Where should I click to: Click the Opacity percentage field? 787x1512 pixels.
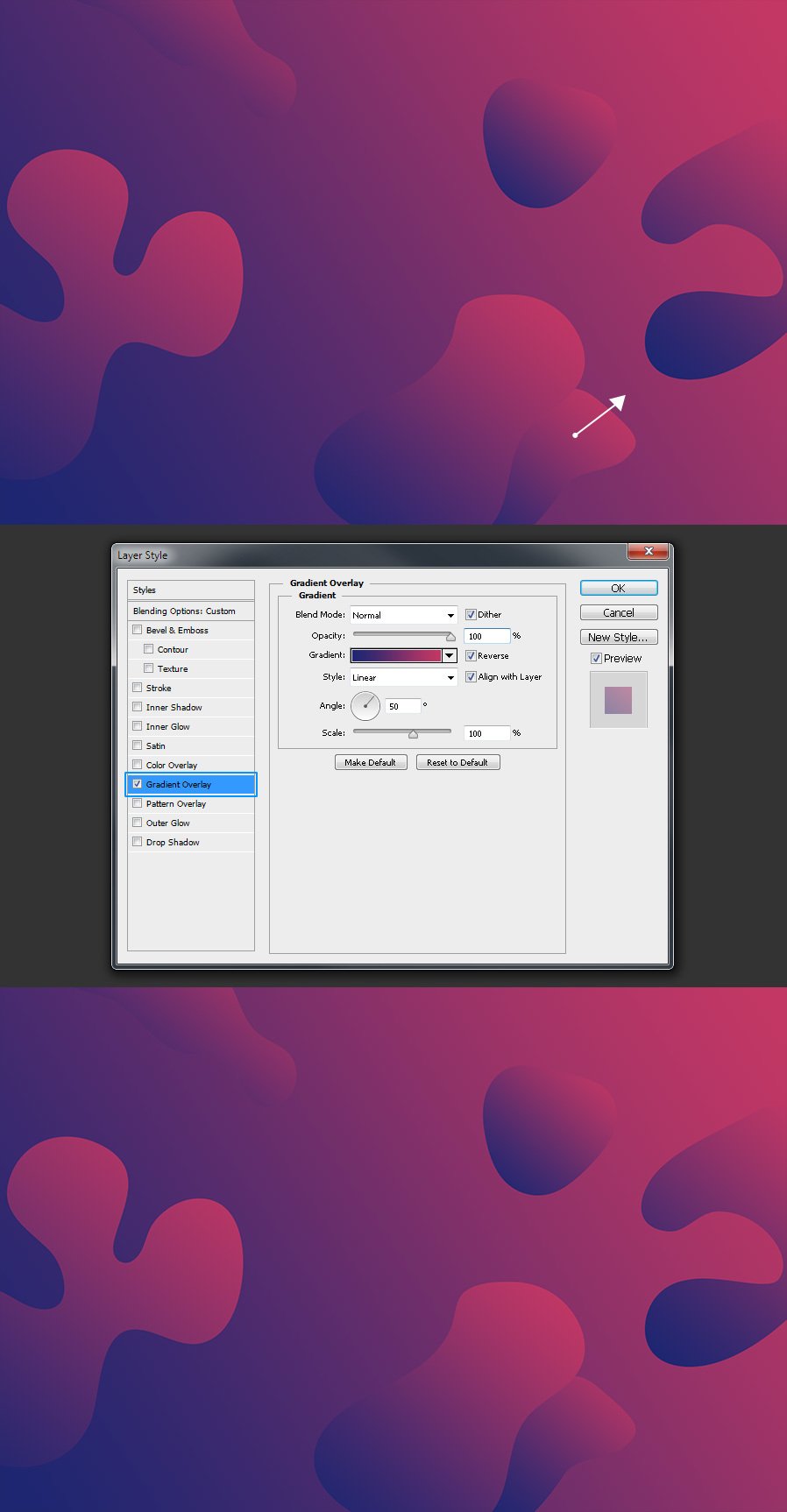pos(486,636)
